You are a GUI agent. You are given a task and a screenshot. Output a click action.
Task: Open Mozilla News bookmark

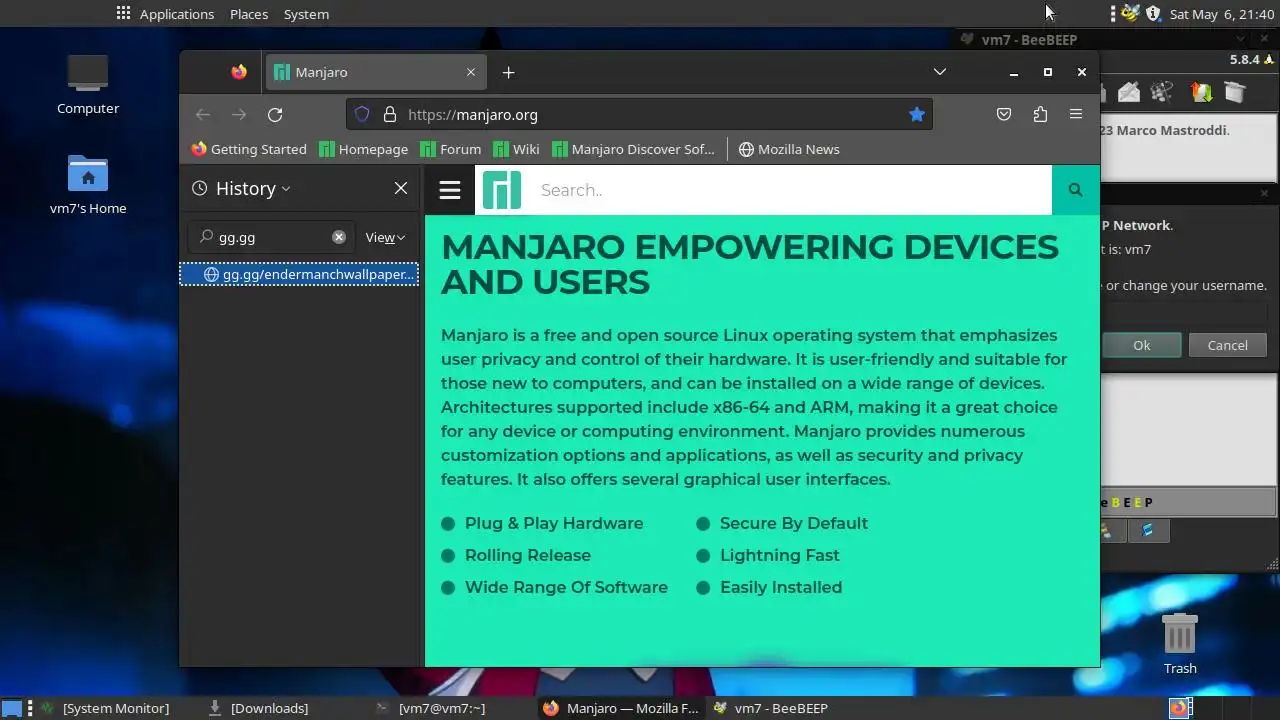[x=789, y=149]
